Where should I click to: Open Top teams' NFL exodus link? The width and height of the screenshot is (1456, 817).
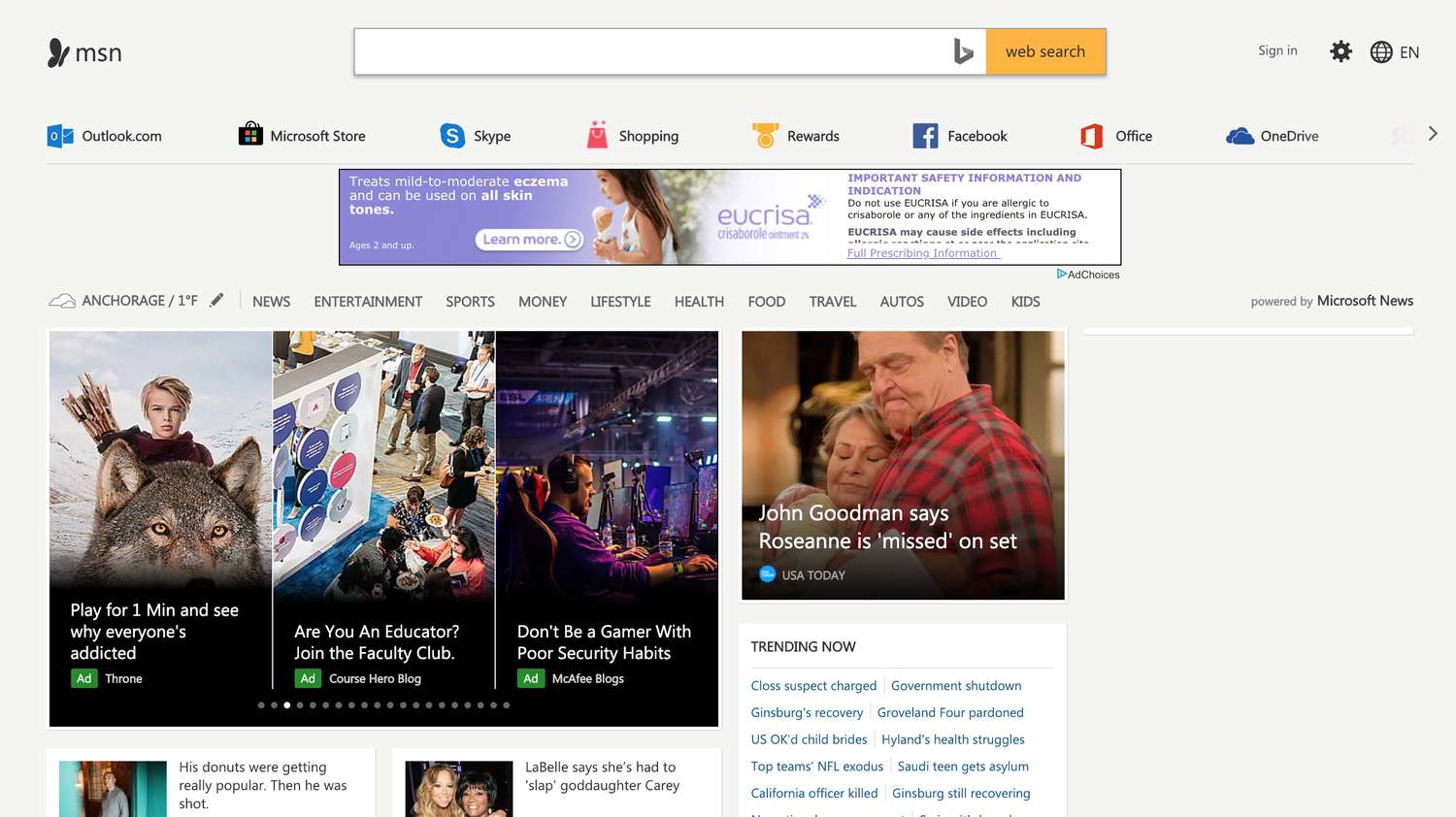pyautogui.click(x=816, y=767)
